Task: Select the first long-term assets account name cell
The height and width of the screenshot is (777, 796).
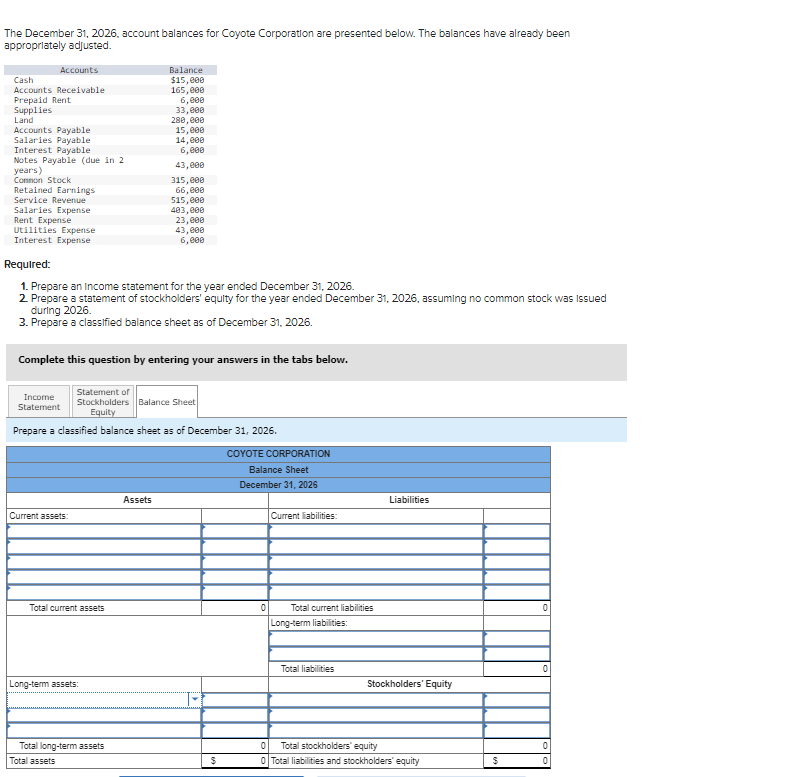Action: pos(104,699)
